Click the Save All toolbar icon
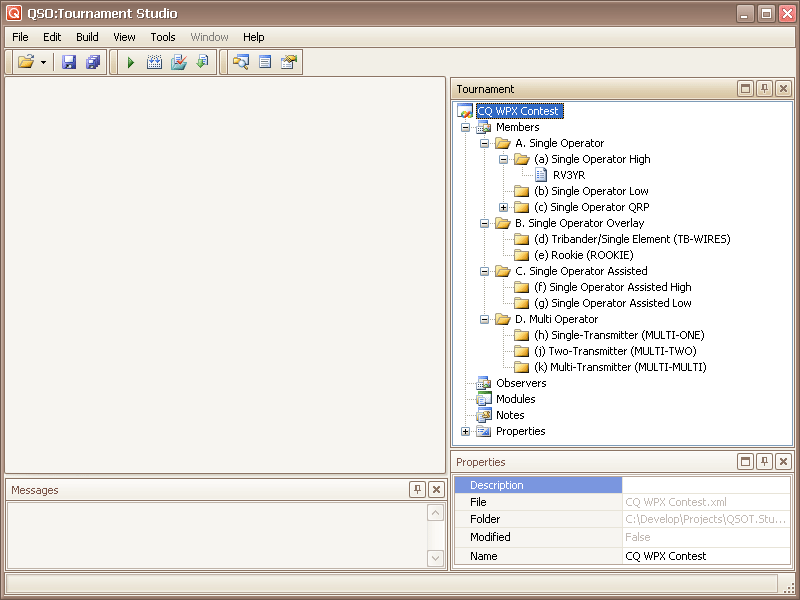The image size is (800, 600). pos(93,62)
